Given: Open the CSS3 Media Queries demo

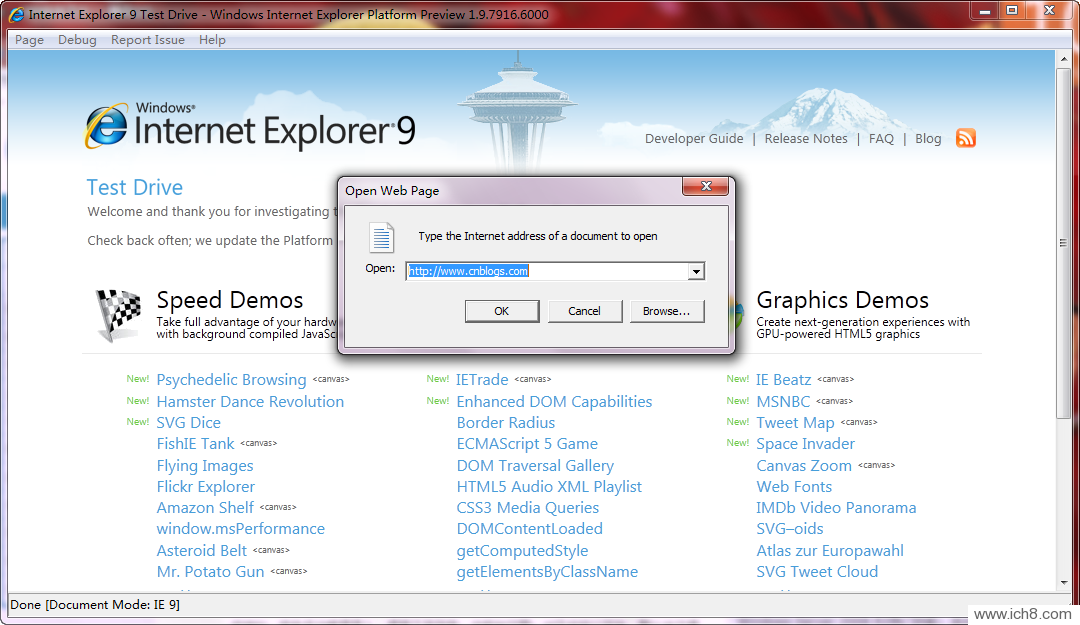Looking at the screenshot, I should 528,508.
